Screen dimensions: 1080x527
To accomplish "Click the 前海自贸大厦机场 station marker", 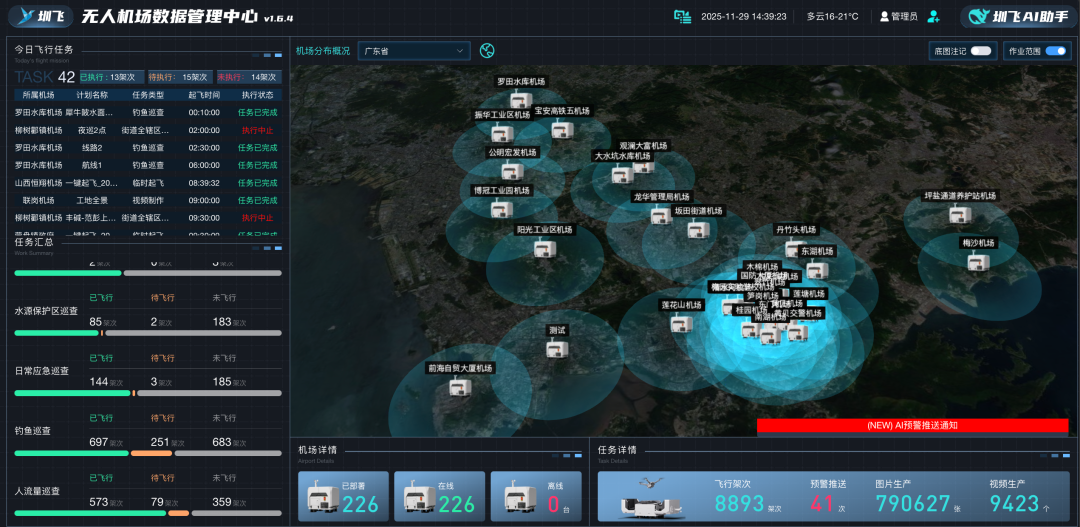I will pos(447,385).
